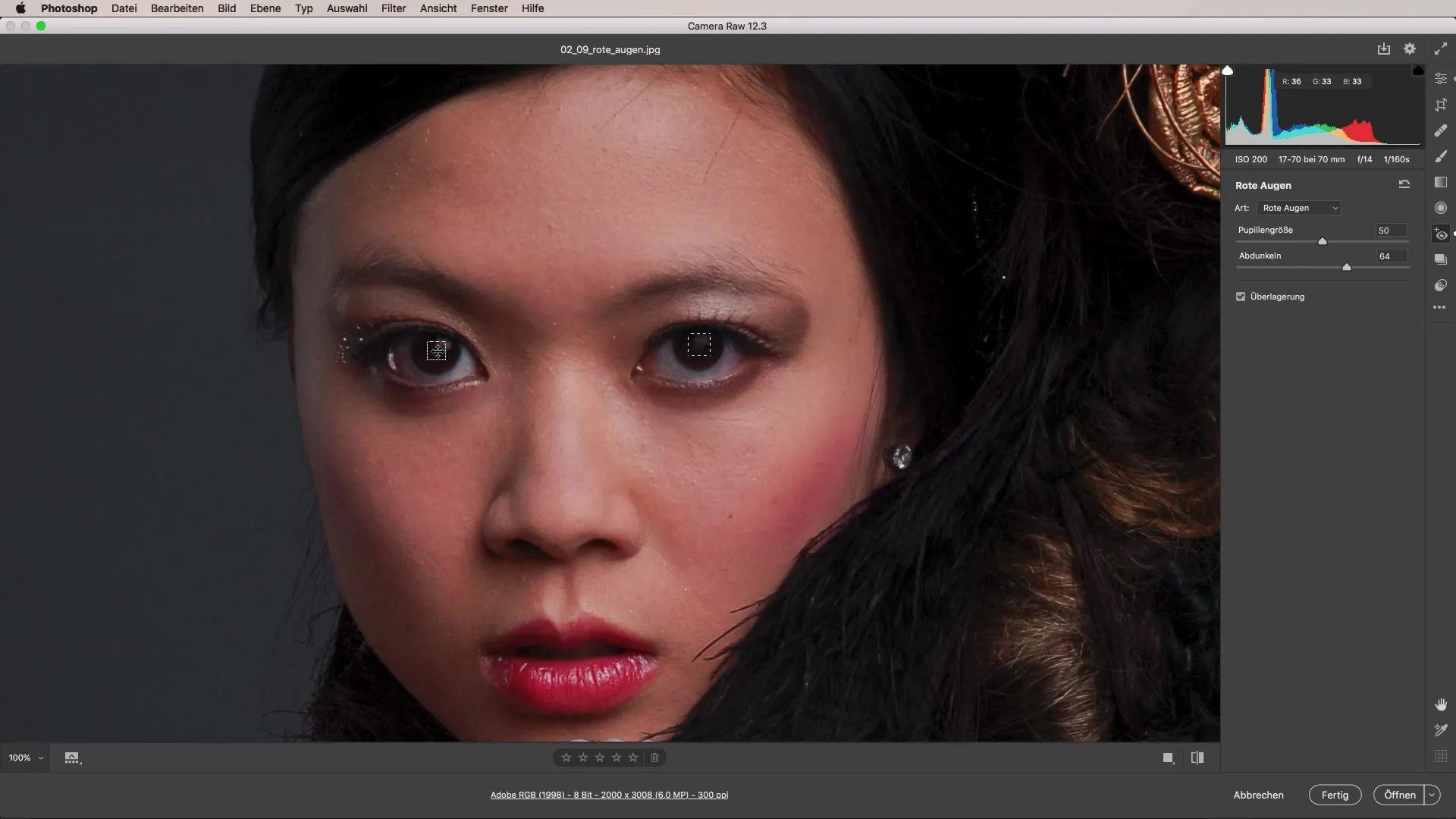Toggle the before/after view icon

pos(1197,758)
